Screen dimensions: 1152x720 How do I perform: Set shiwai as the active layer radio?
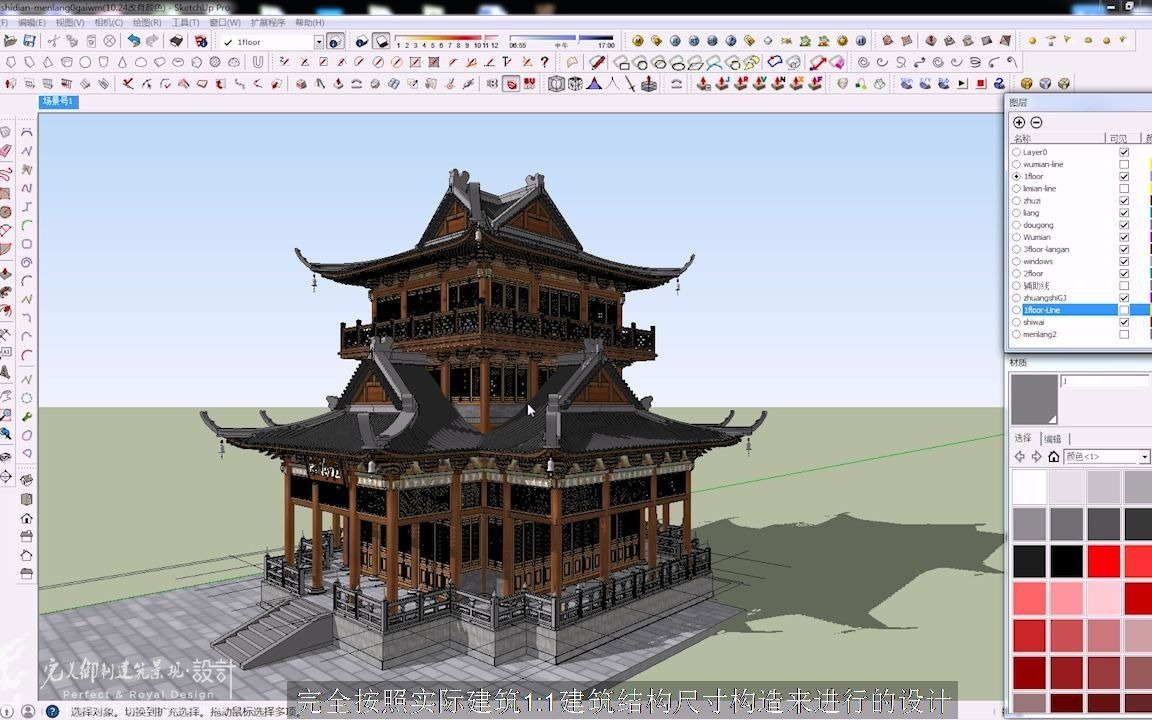coord(1017,322)
